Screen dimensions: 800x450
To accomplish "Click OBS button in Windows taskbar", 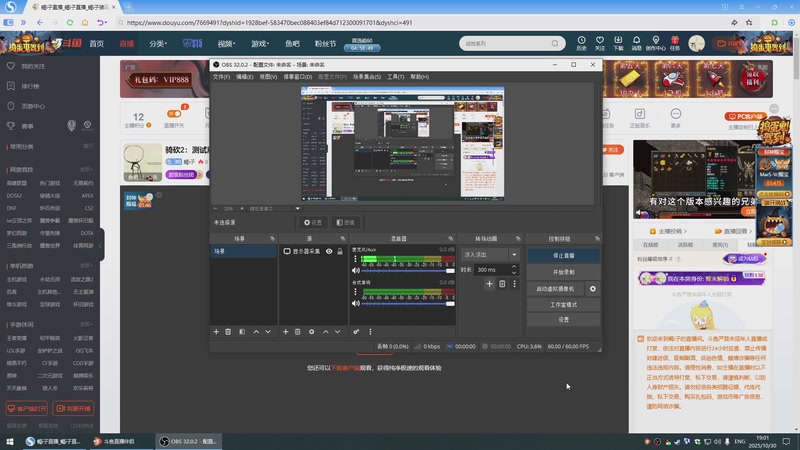I will [x=188, y=441].
